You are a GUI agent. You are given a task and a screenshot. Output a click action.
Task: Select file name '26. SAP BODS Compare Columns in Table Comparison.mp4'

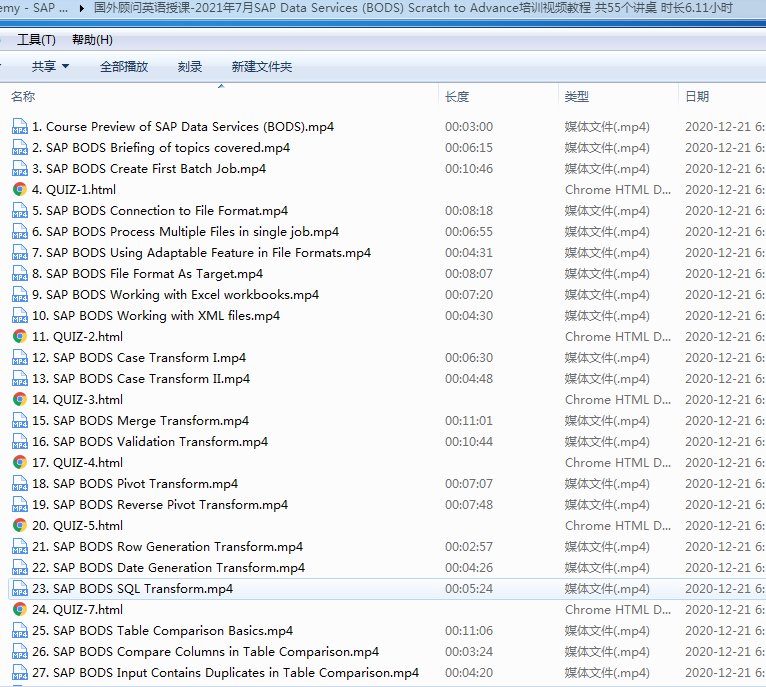tap(205, 652)
